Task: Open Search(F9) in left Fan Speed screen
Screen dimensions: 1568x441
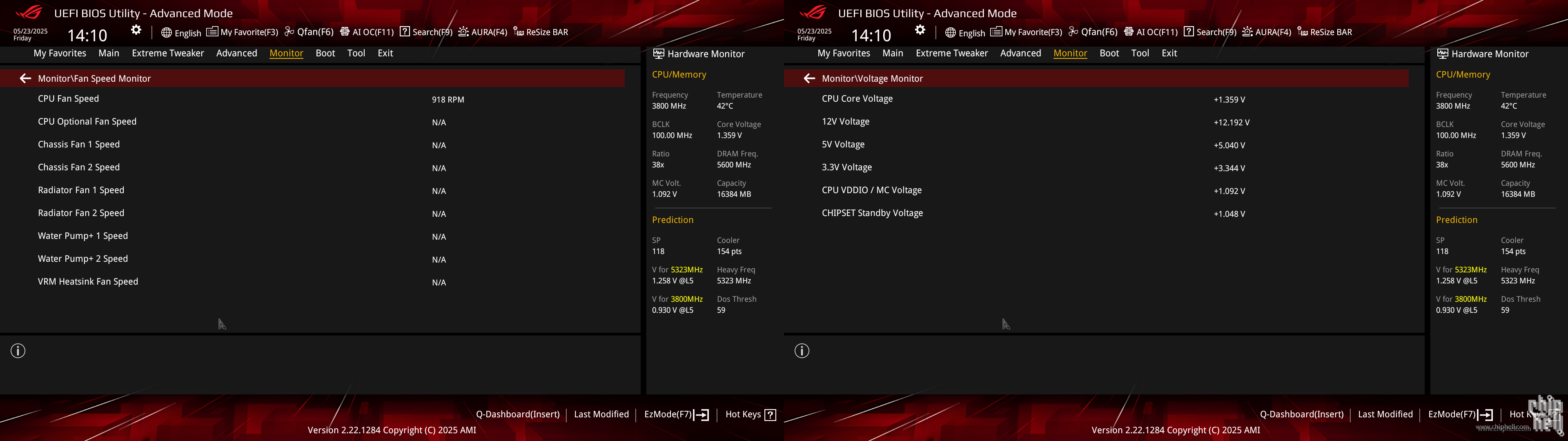Action: 426,32
